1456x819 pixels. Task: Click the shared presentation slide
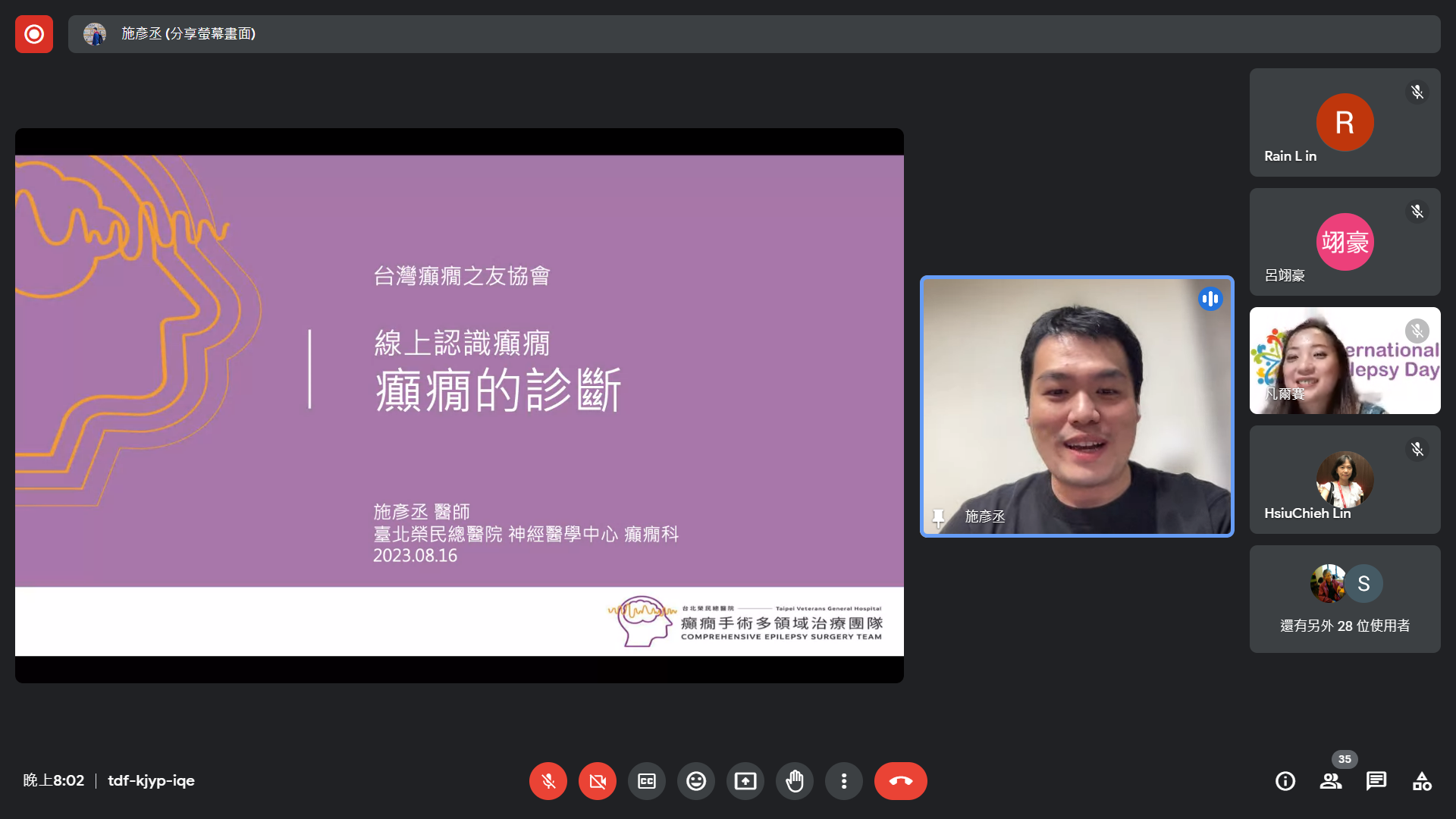click(460, 406)
